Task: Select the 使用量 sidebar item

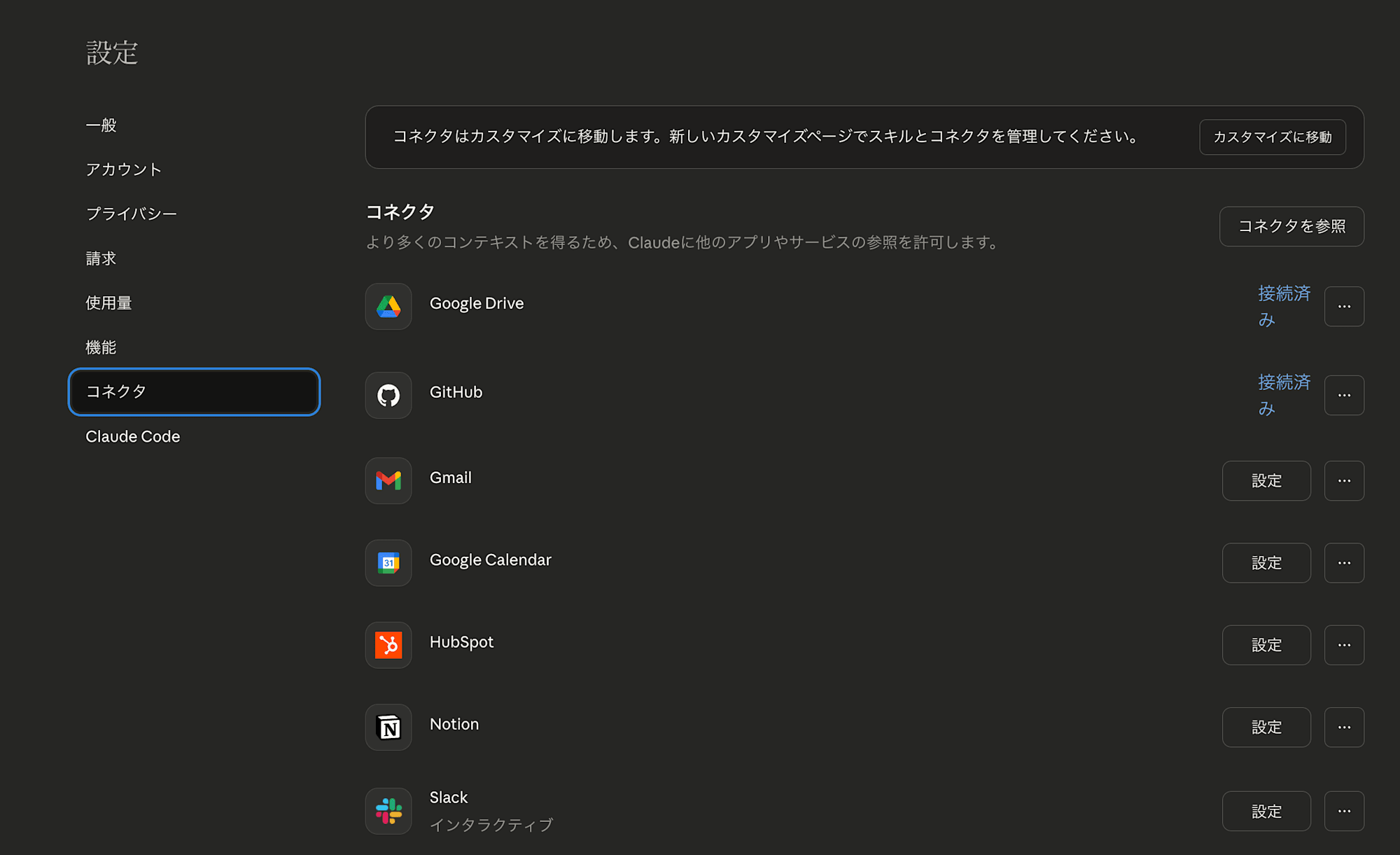Action: coord(108,303)
